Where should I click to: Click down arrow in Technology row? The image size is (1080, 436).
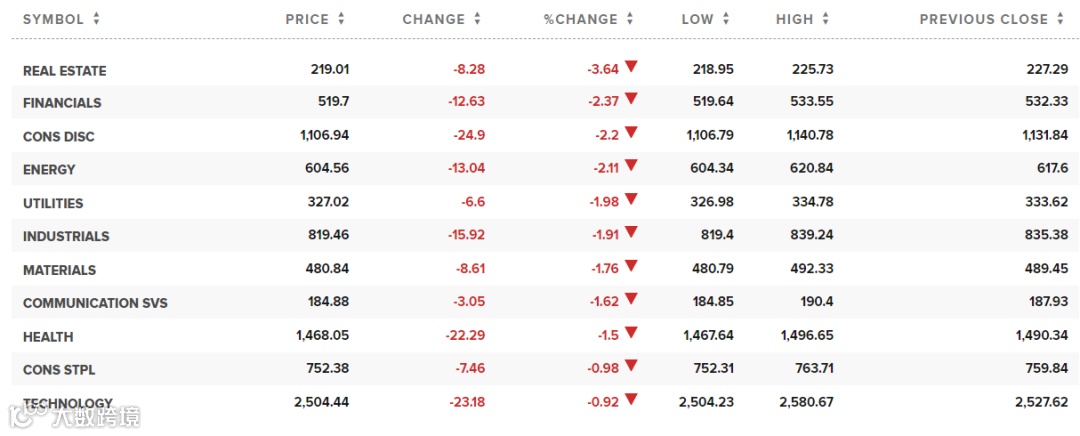[x=631, y=400]
